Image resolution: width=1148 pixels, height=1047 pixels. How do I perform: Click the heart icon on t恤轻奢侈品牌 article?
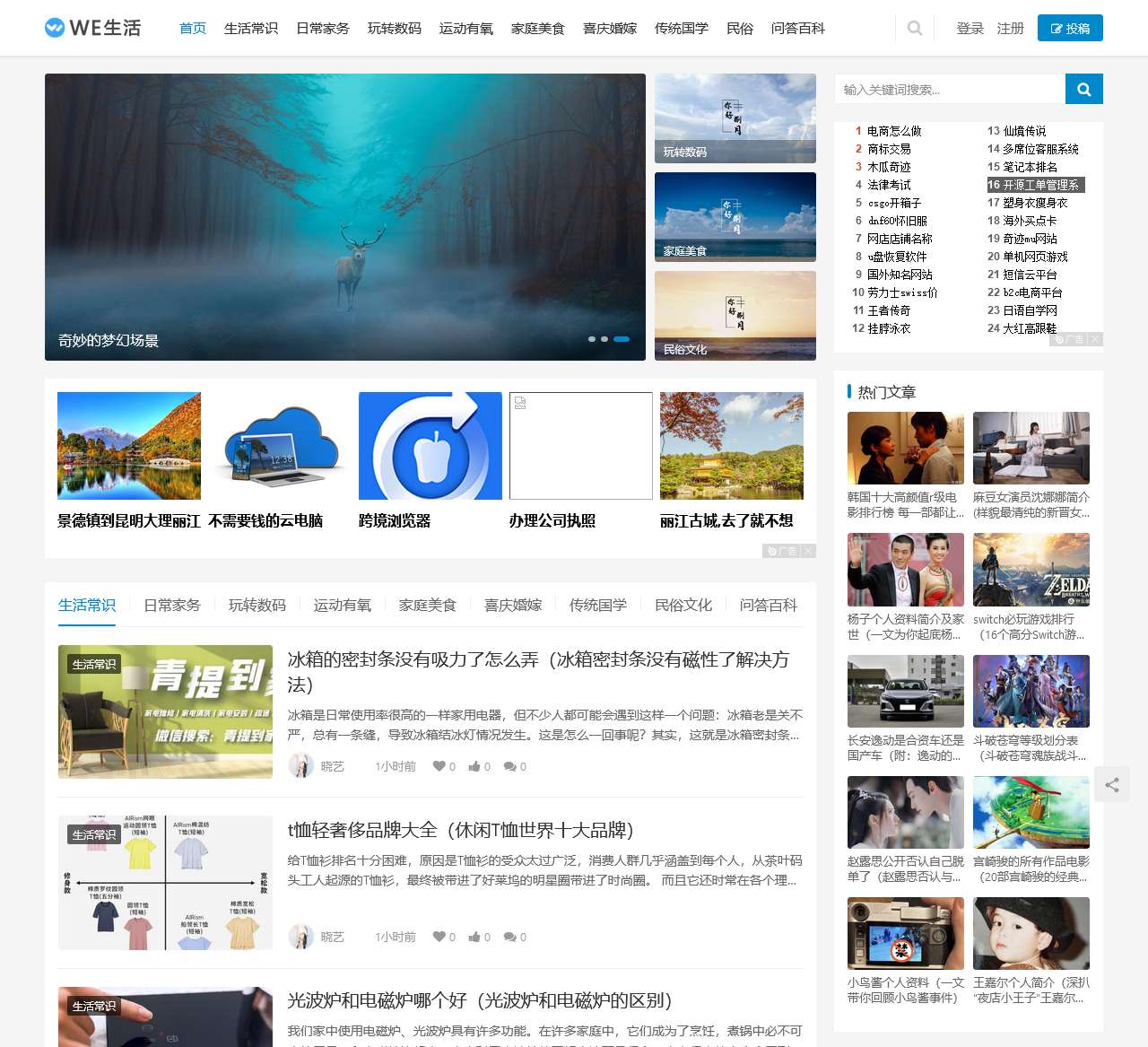coord(439,937)
